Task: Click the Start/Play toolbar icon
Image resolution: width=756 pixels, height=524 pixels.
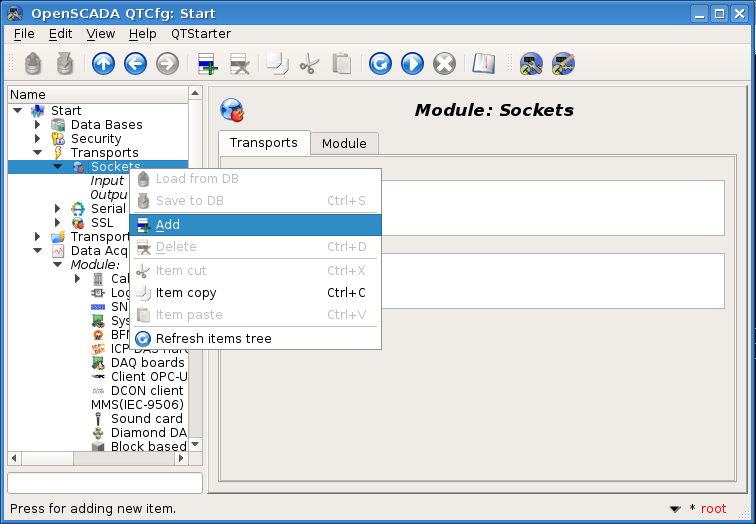Action: pos(412,64)
